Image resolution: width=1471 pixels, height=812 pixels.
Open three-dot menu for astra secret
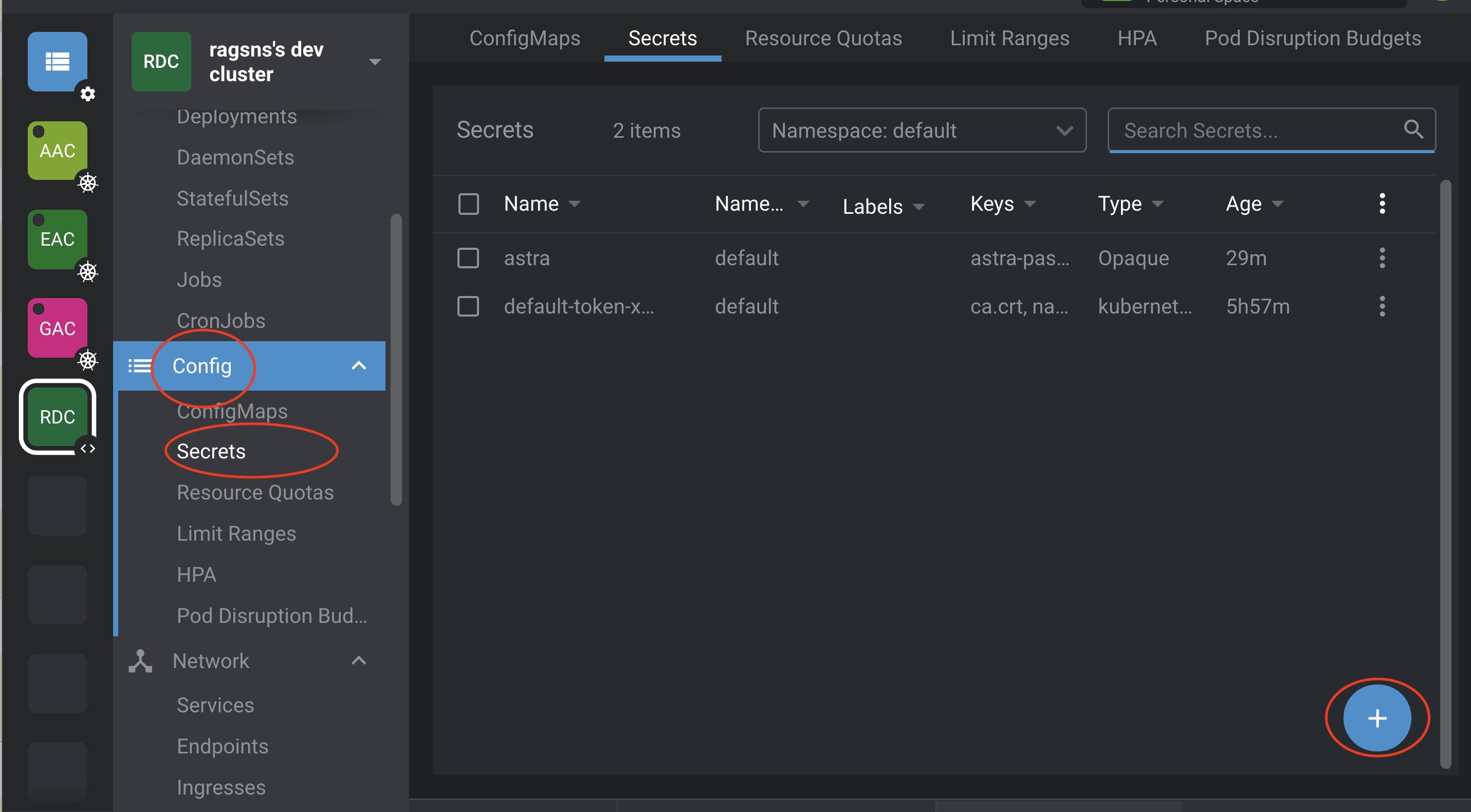coord(1382,258)
